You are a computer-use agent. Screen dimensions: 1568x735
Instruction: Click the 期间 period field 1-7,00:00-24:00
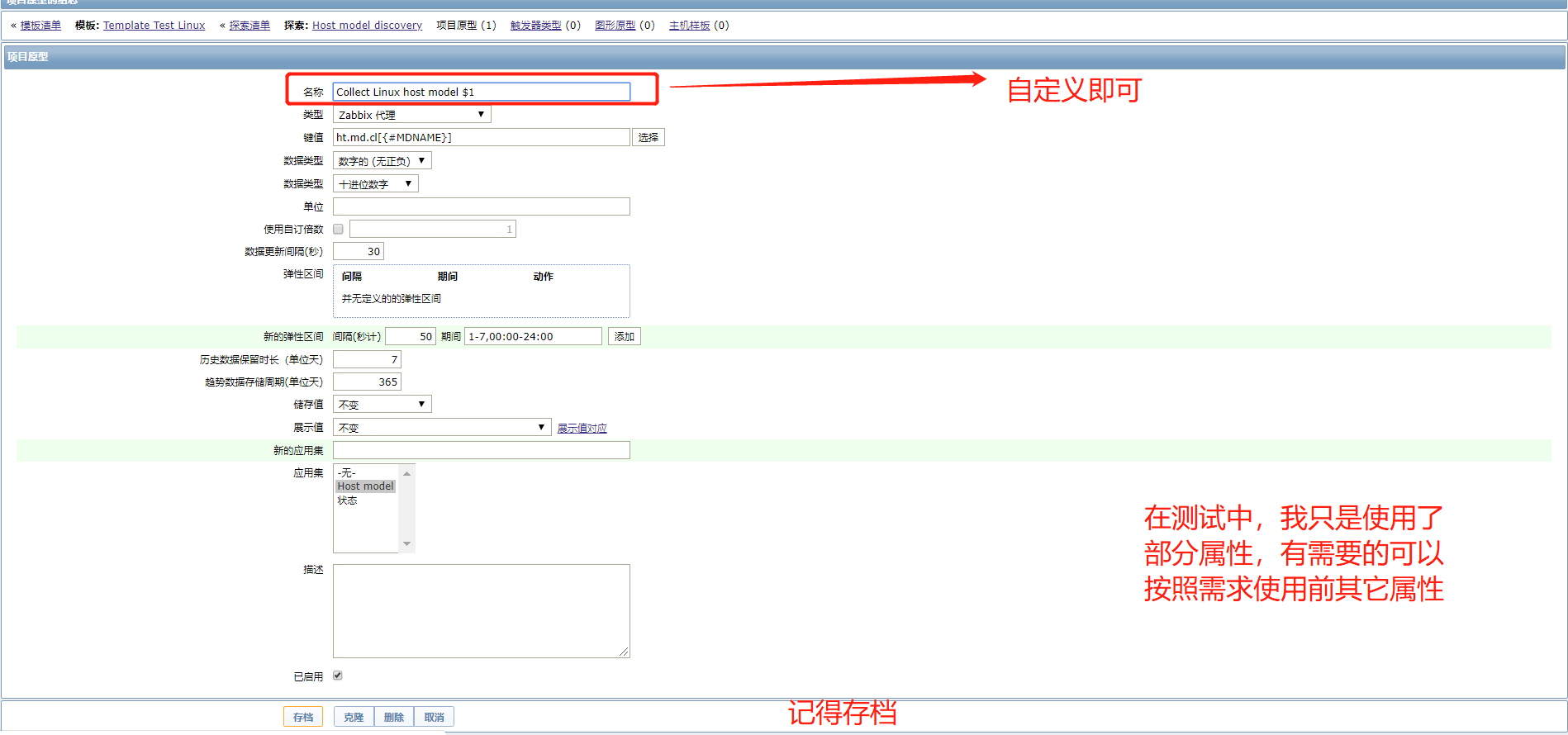coord(533,336)
